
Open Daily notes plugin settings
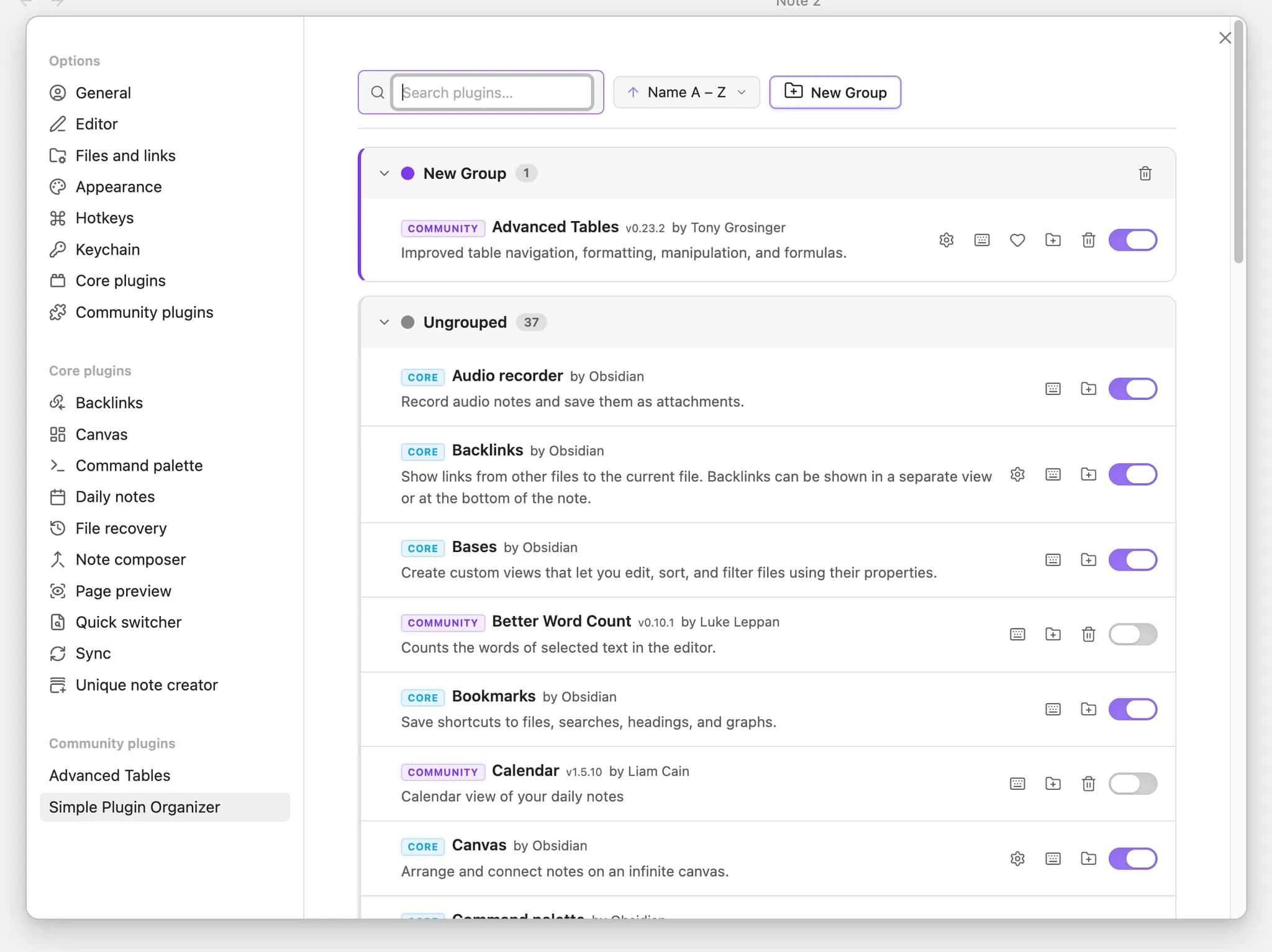[x=165, y=497]
